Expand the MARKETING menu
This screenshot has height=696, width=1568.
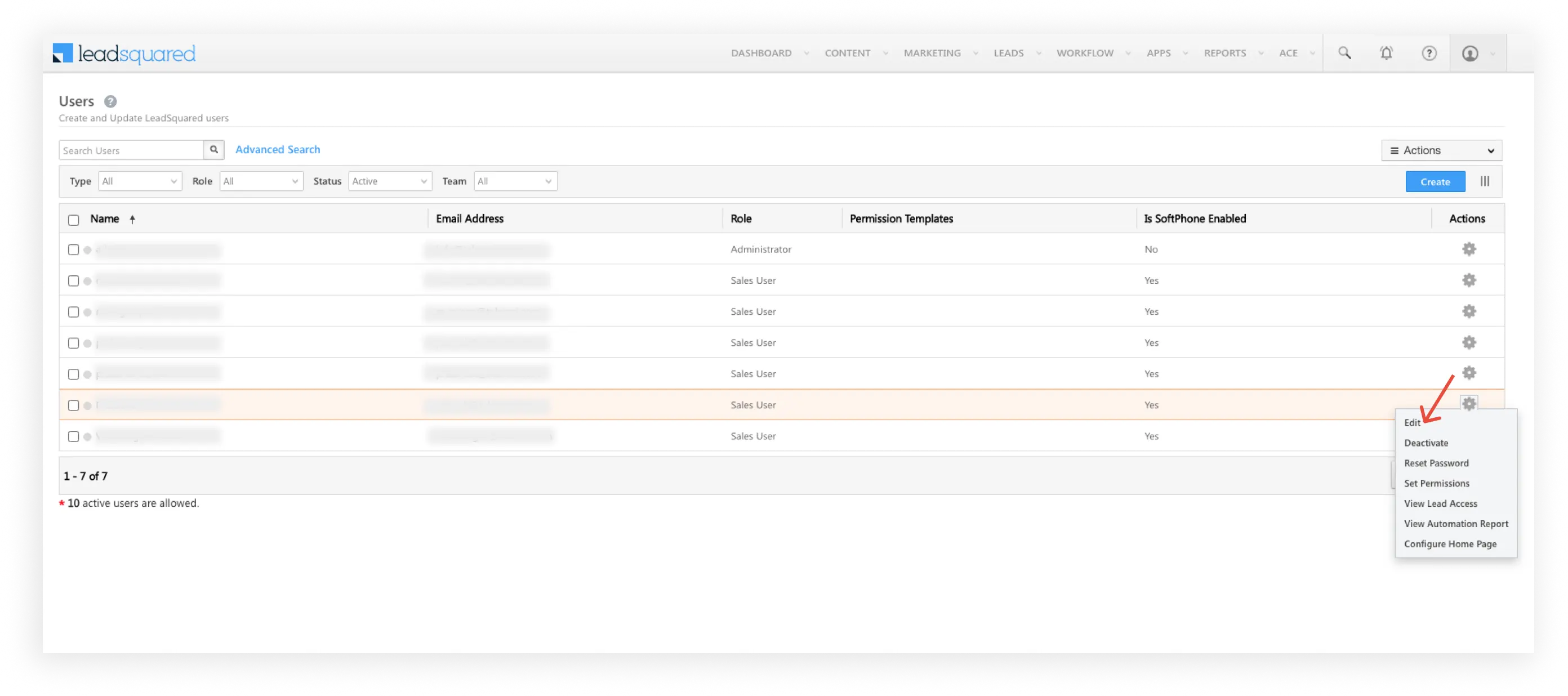(941, 53)
